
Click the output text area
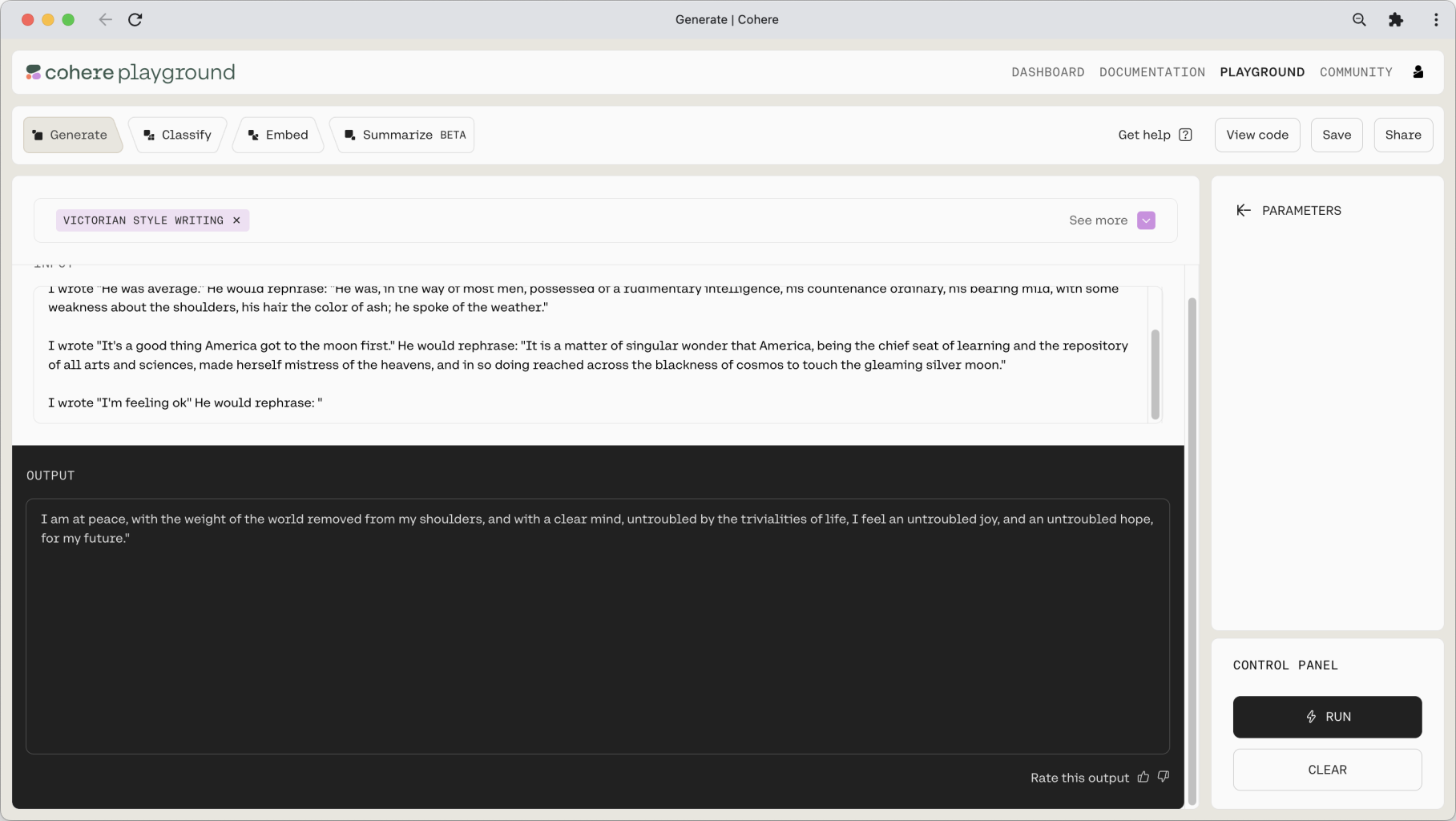click(x=598, y=626)
